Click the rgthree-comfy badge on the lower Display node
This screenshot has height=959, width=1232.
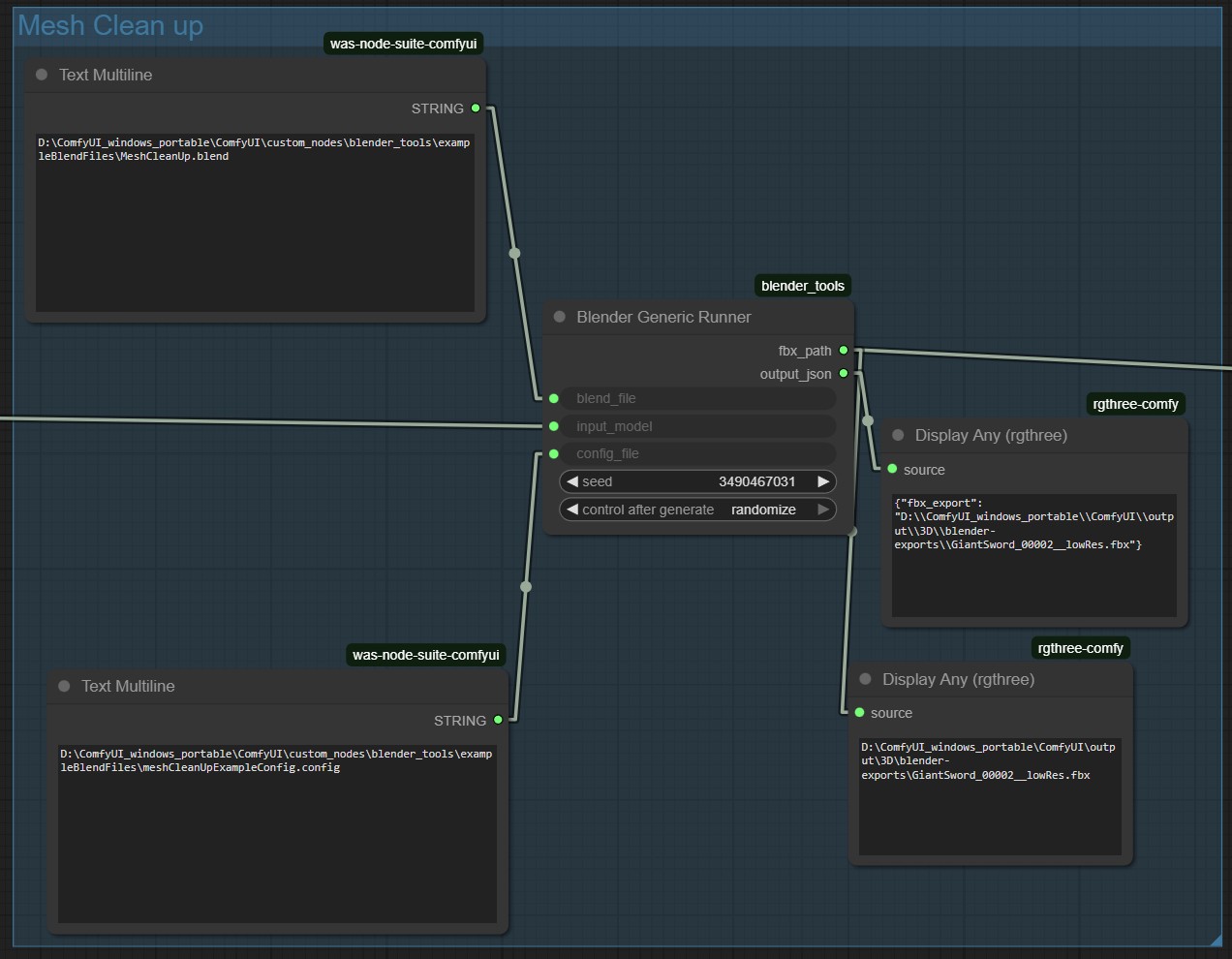tap(1080, 648)
